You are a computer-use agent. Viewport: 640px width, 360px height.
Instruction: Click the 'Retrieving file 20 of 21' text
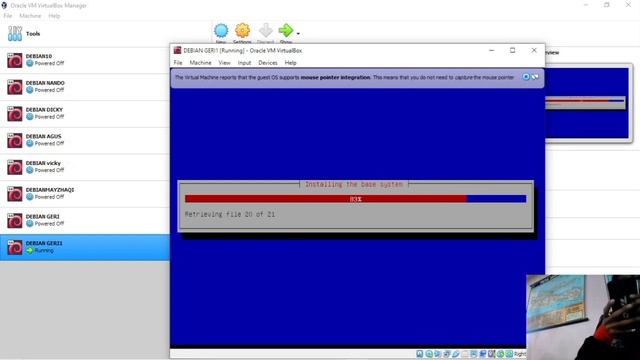click(230, 214)
